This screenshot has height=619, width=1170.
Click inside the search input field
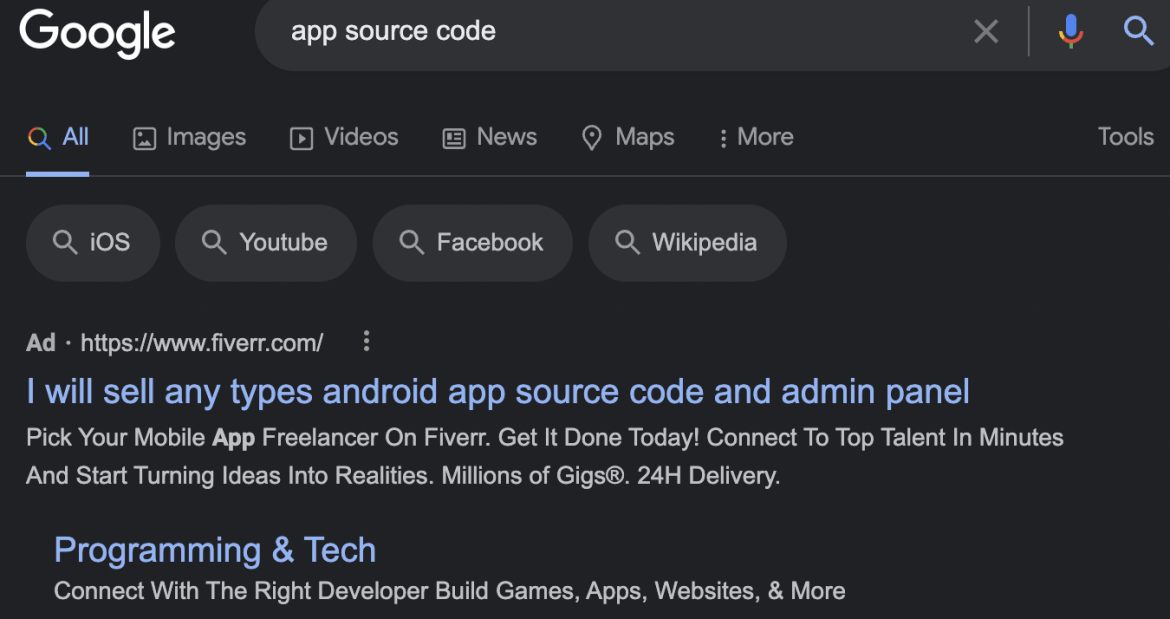(x=600, y=31)
